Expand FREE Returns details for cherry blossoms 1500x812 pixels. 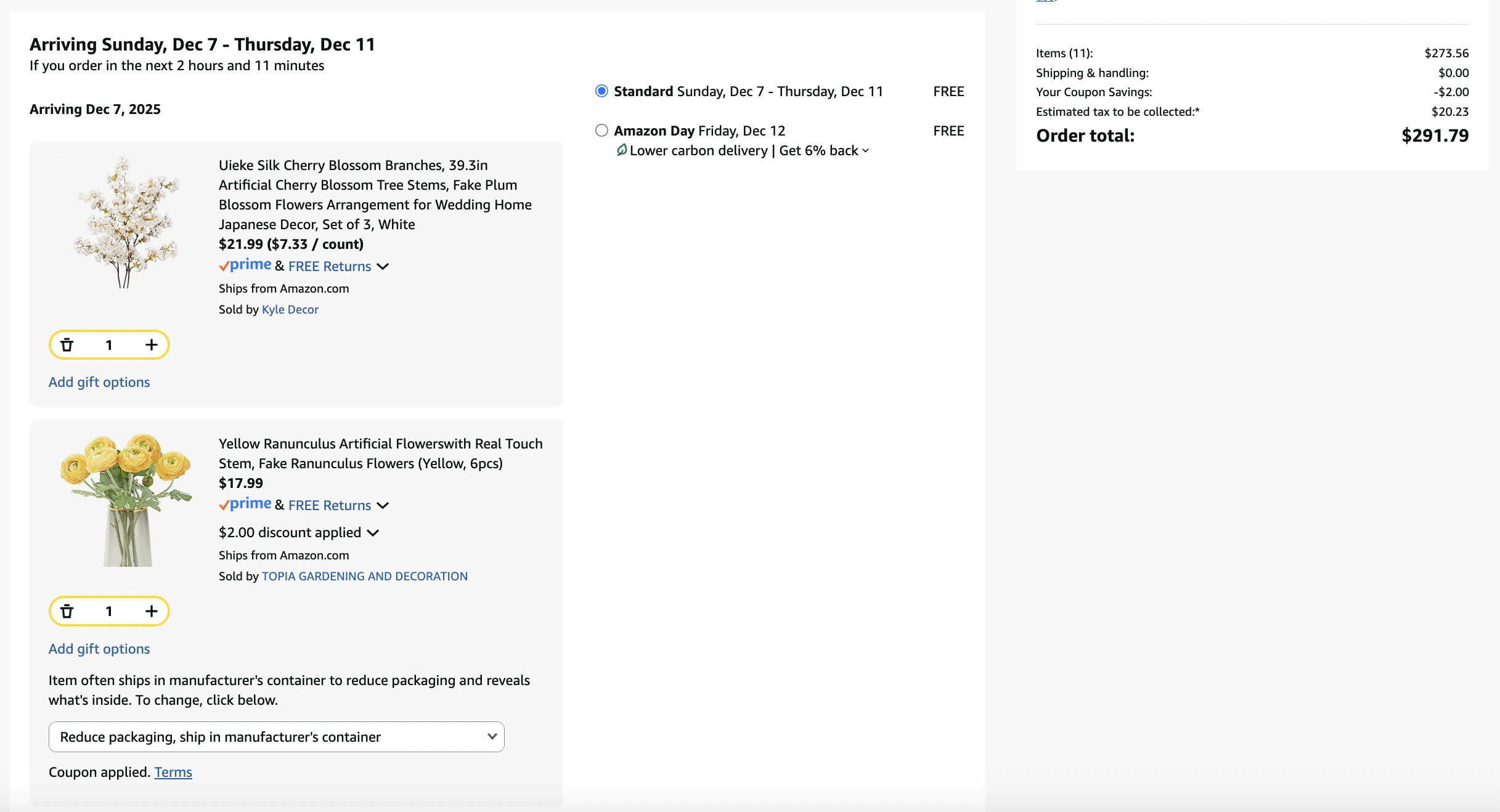383,266
